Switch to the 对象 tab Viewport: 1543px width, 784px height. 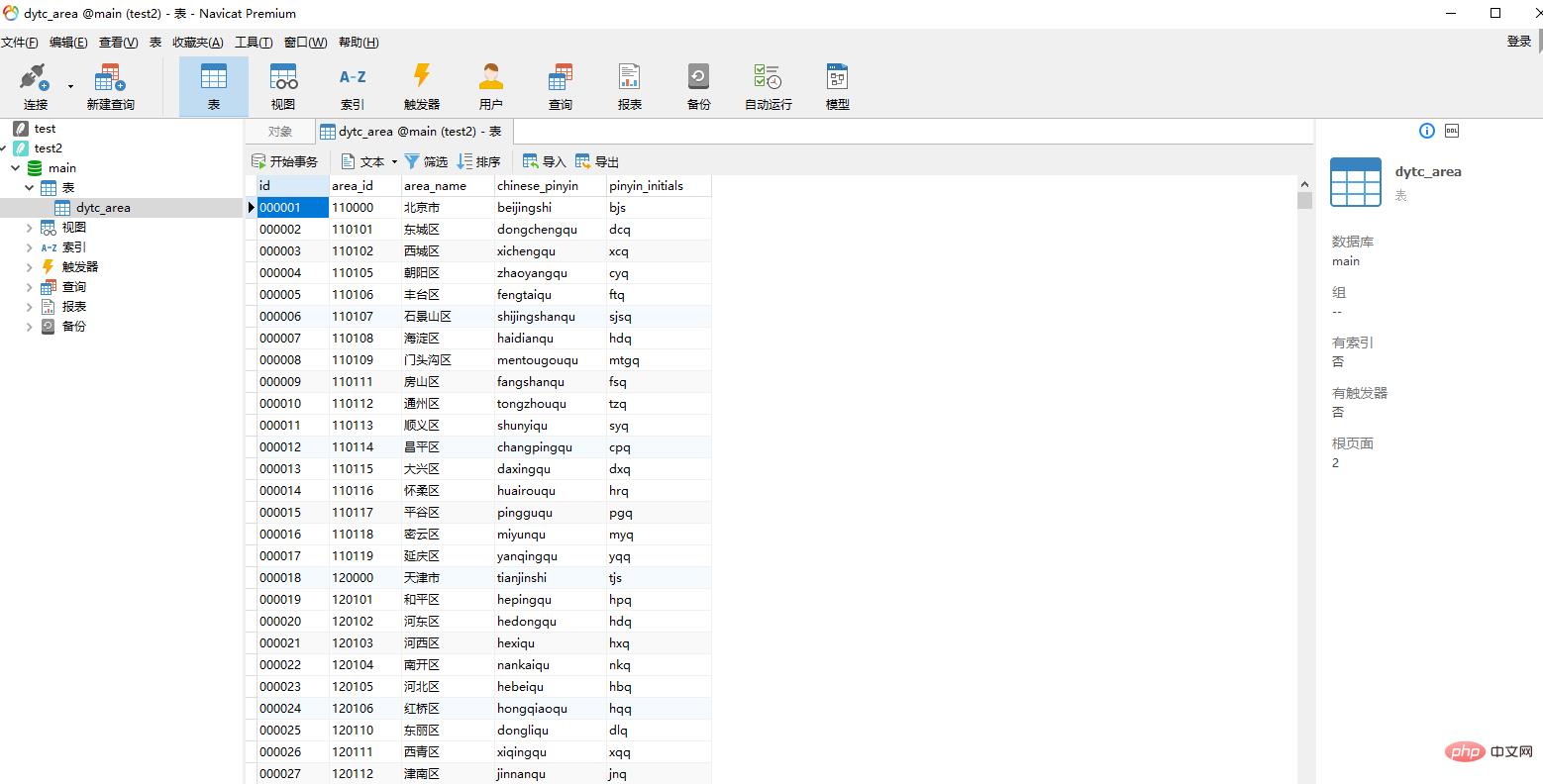(x=280, y=132)
